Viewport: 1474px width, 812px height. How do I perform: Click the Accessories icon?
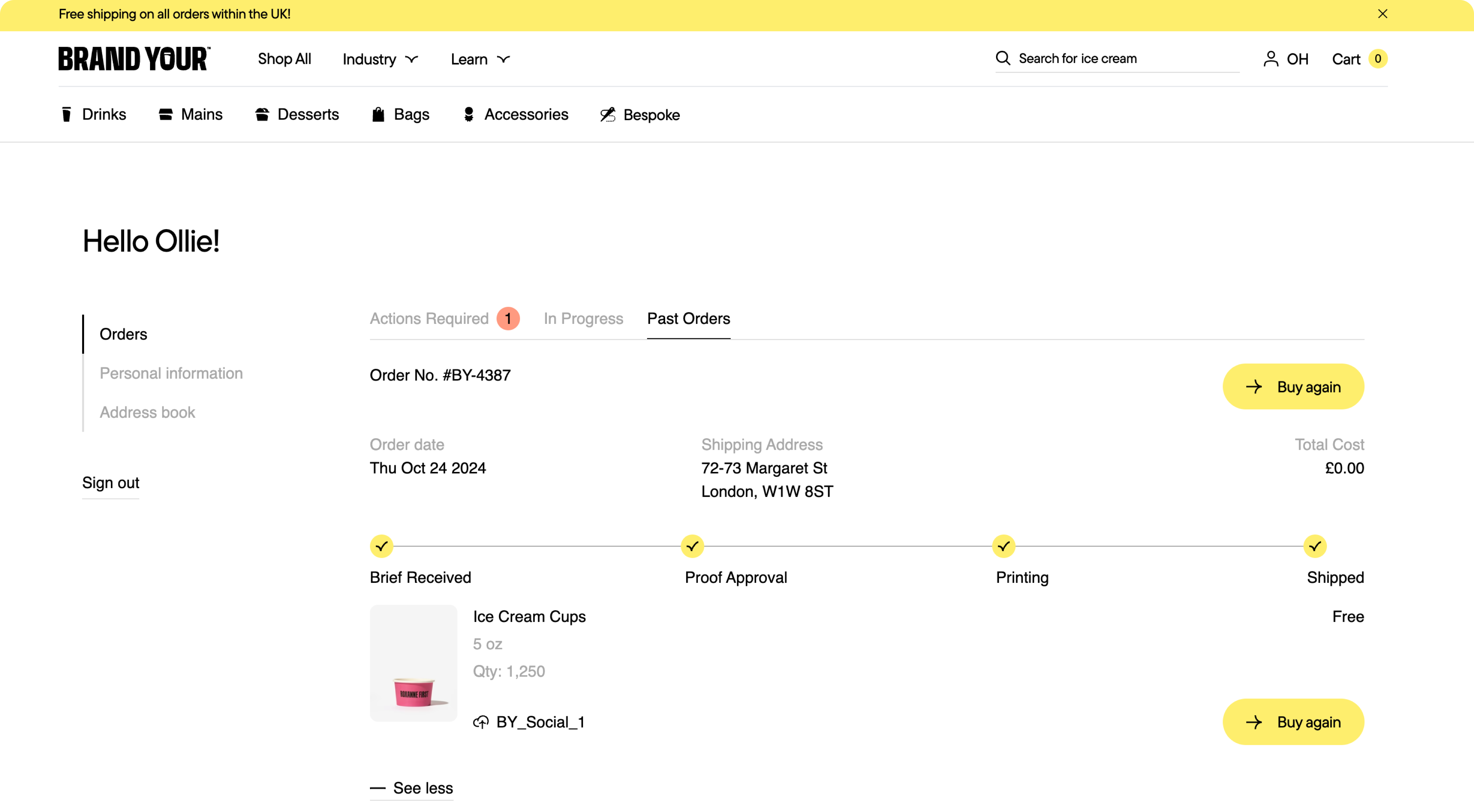pos(469,115)
